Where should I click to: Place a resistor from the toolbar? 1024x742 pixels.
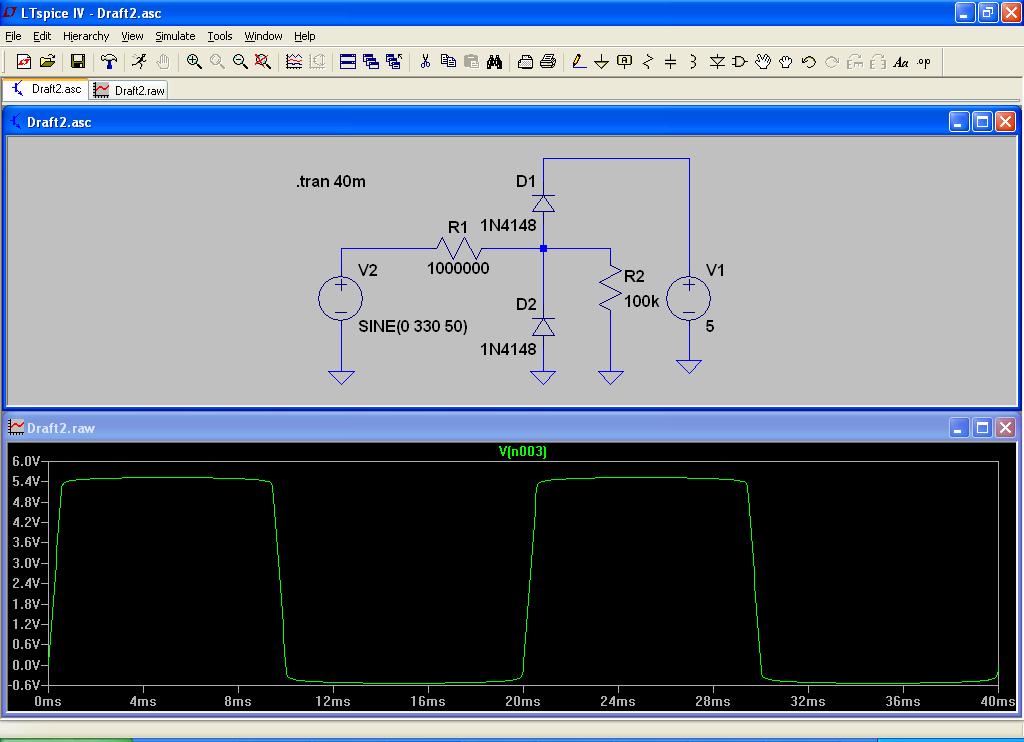(648, 61)
